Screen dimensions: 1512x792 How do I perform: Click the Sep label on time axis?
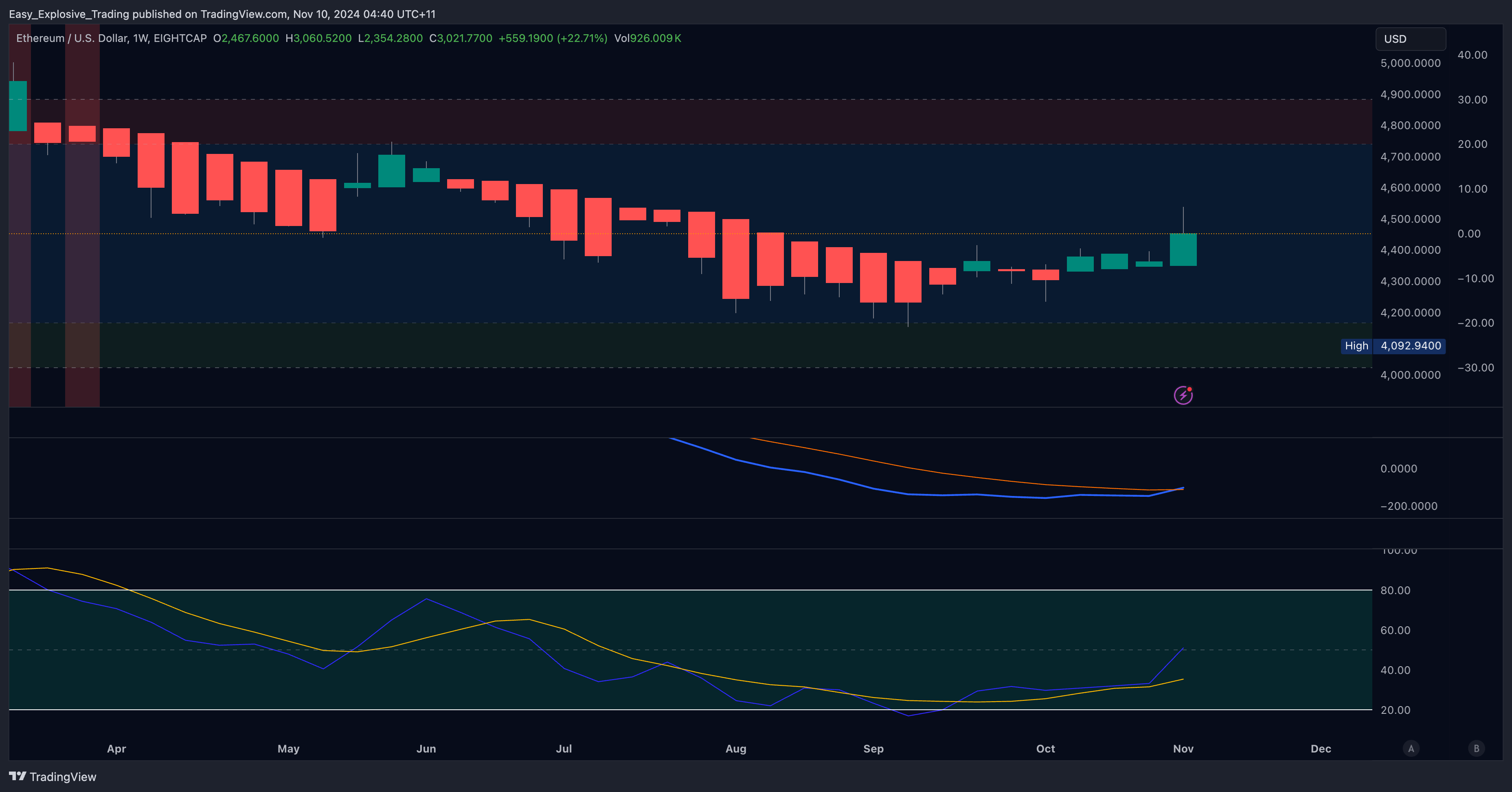click(873, 748)
